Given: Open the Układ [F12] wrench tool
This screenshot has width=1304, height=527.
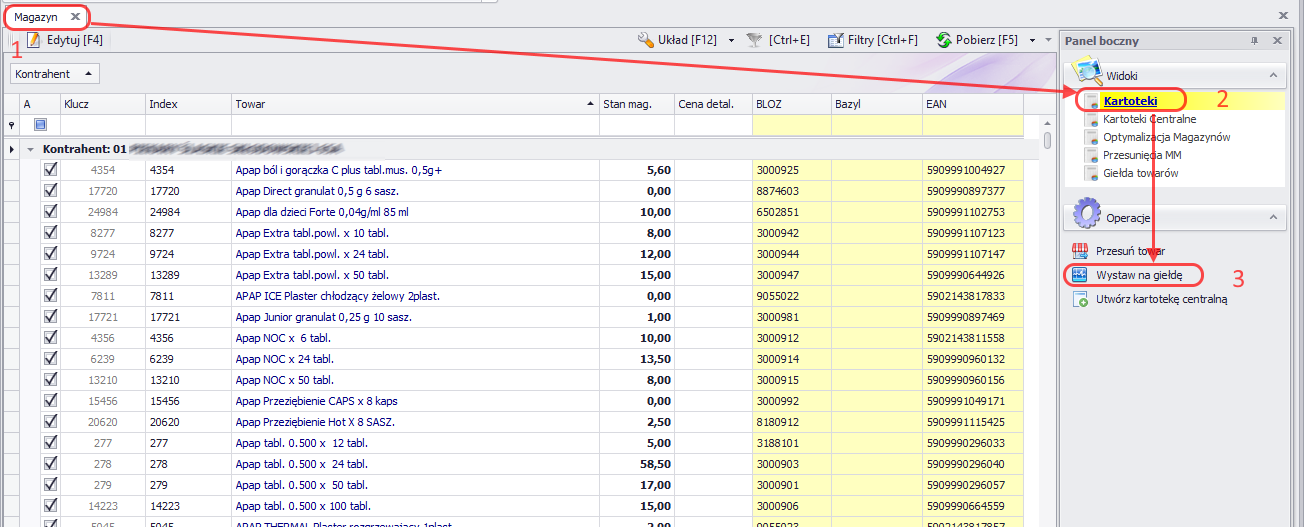Looking at the screenshot, I should pos(646,40).
